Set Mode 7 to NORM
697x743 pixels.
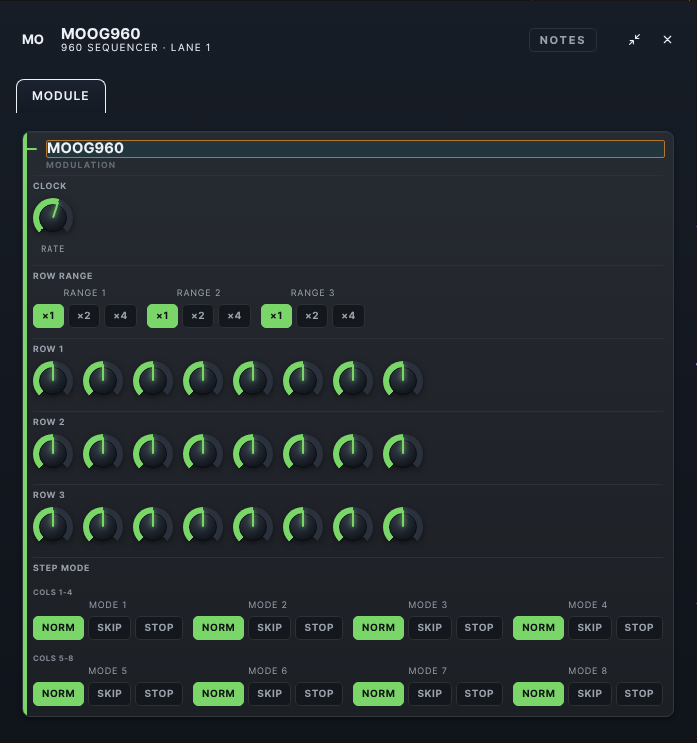point(379,694)
